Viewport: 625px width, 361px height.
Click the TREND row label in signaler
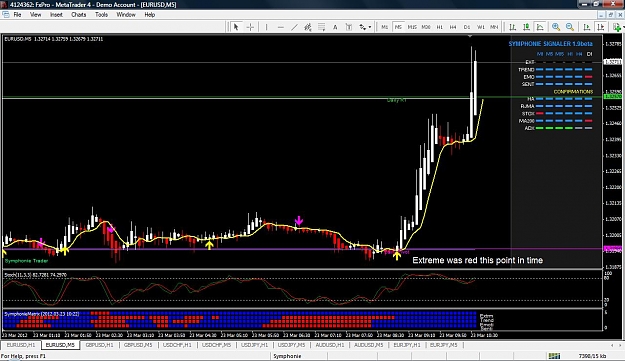point(526,70)
